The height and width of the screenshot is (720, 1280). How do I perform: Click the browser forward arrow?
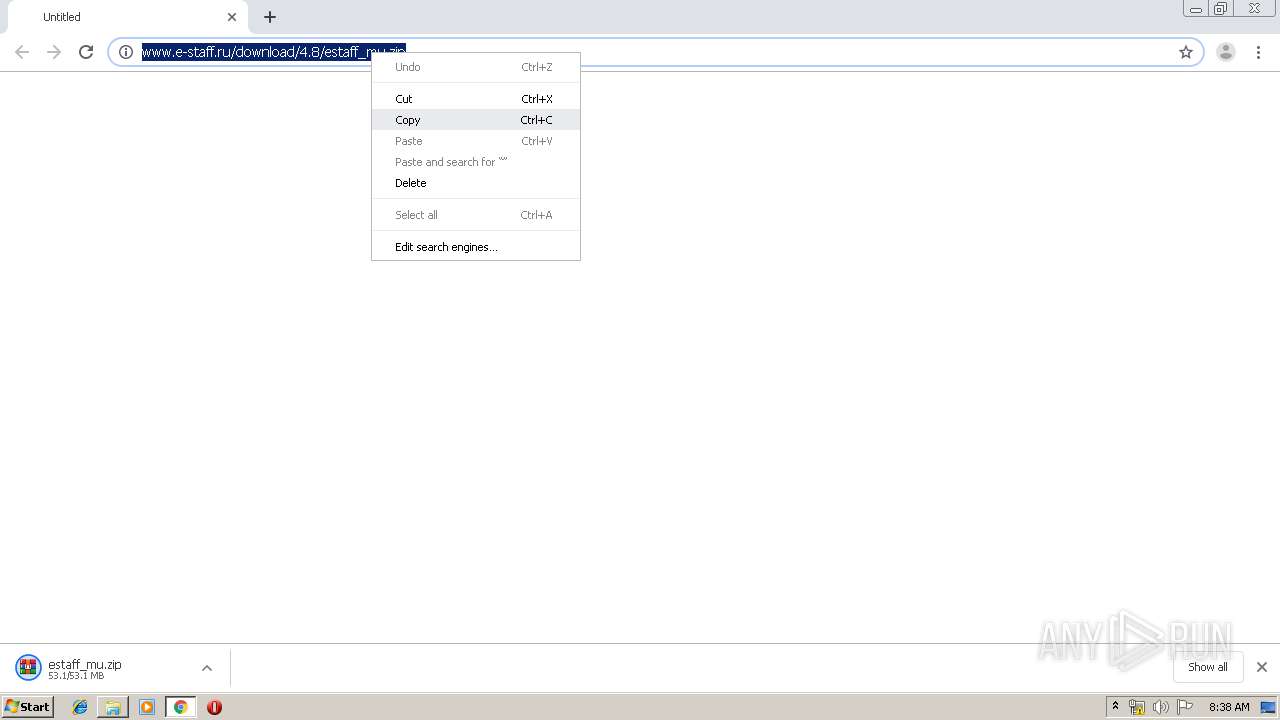coord(54,52)
